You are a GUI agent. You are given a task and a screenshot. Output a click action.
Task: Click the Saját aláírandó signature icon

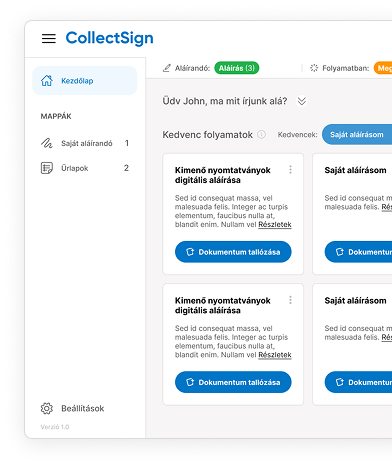(x=47, y=143)
